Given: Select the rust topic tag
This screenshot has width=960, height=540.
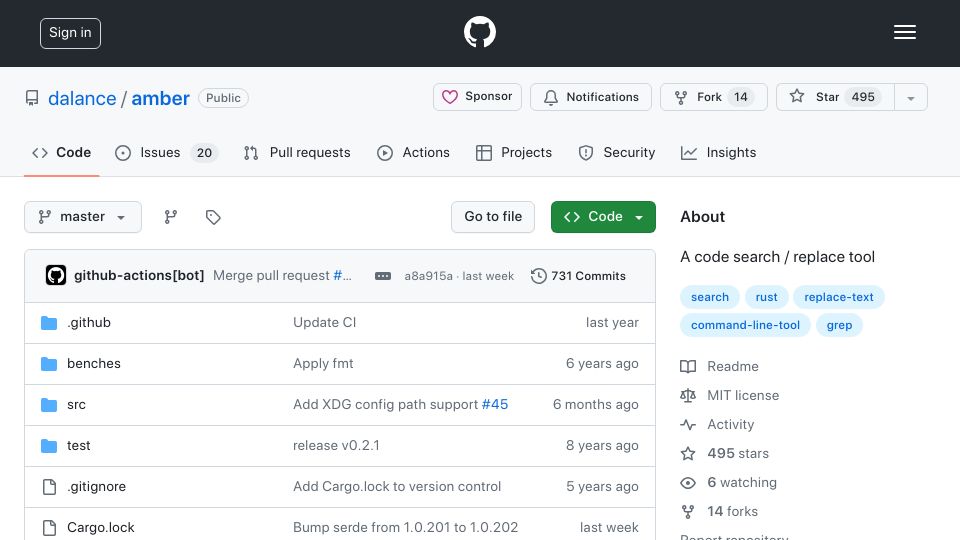Looking at the screenshot, I should 767,297.
